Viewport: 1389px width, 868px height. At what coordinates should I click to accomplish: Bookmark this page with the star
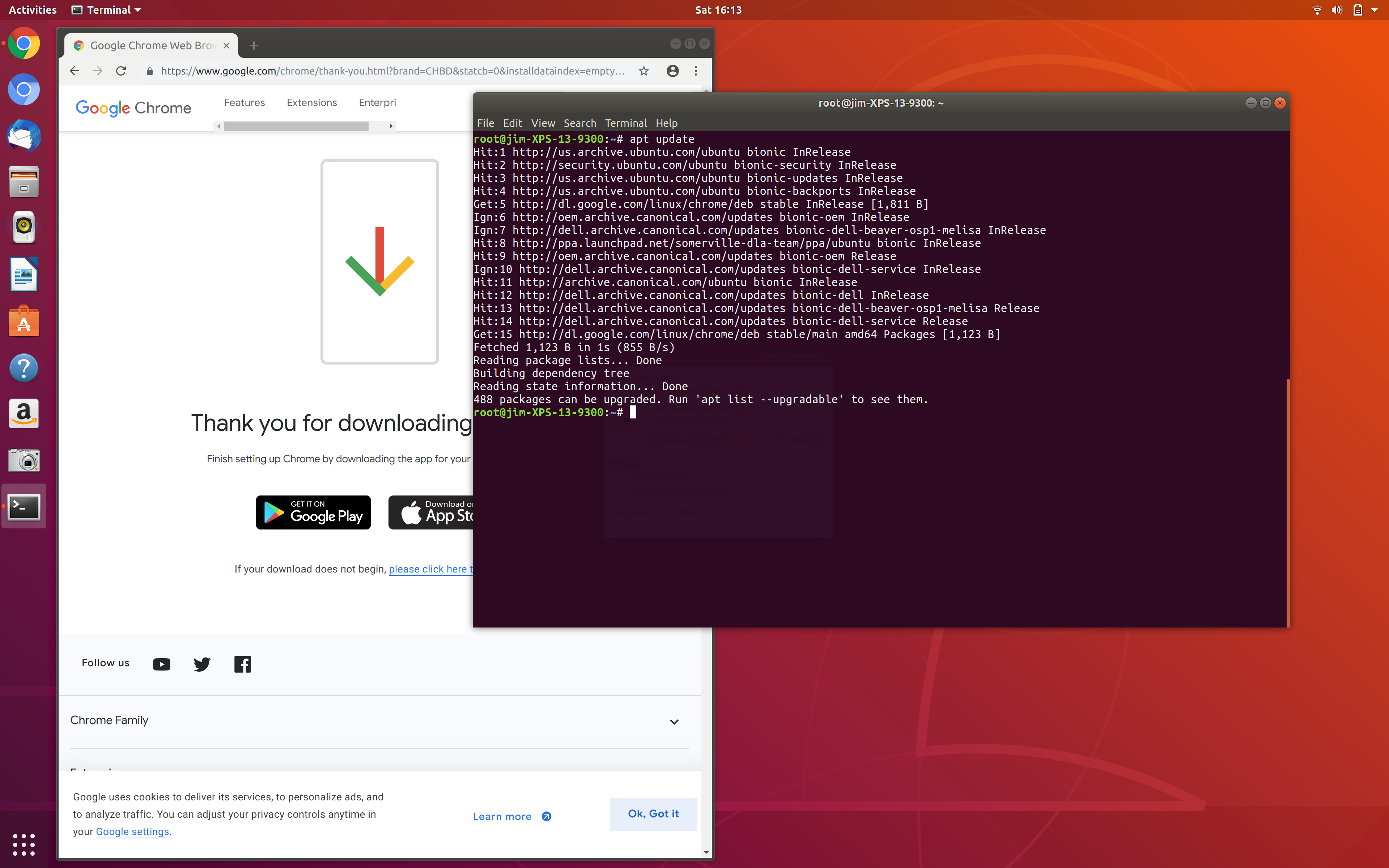[644, 71]
